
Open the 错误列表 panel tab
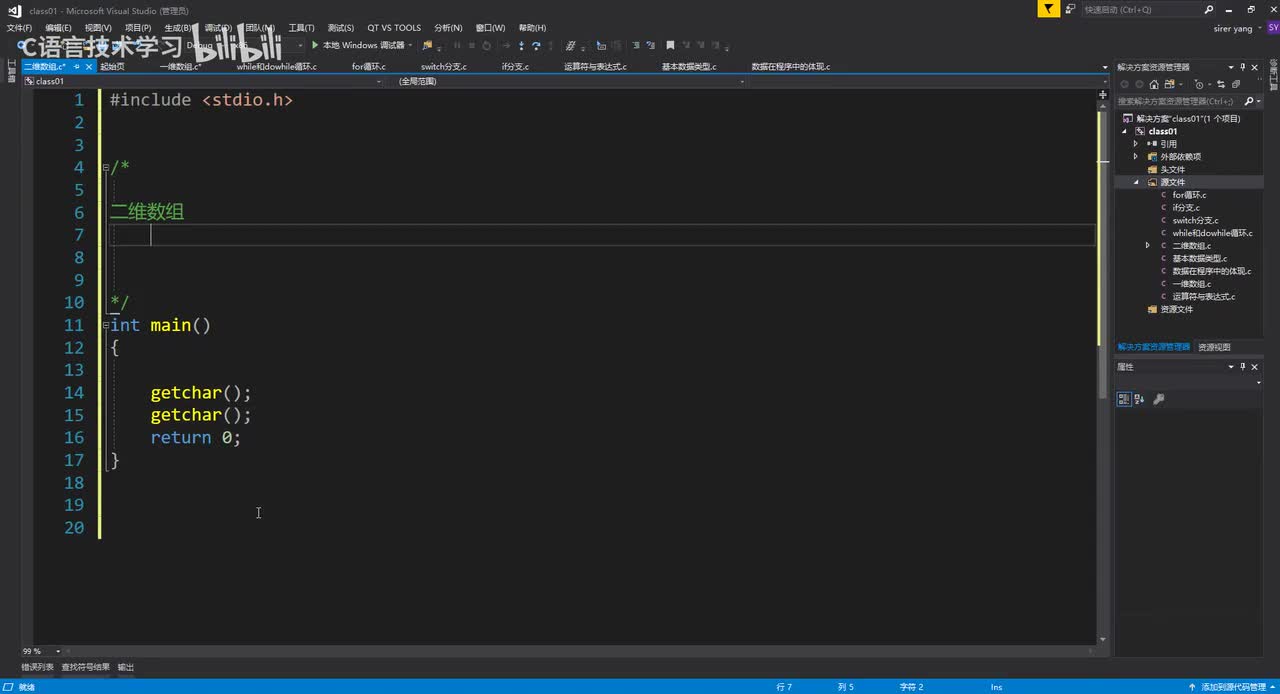pos(38,667)
